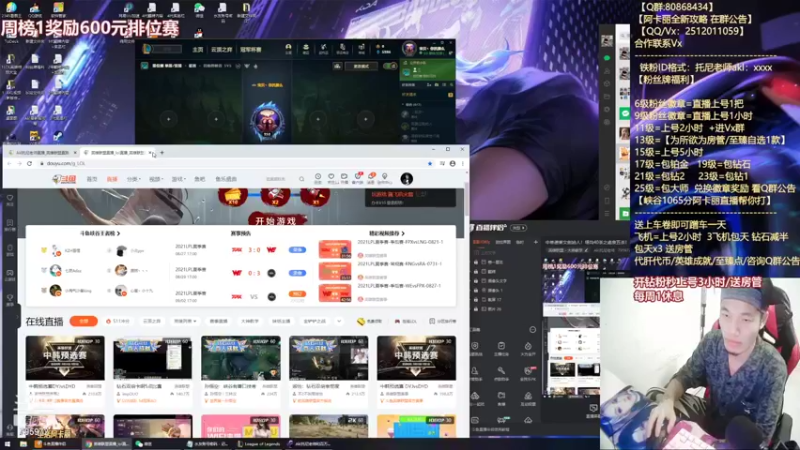Open Douyu watch history clock icon
The image size is (800, 450).
tap(318, 178)
